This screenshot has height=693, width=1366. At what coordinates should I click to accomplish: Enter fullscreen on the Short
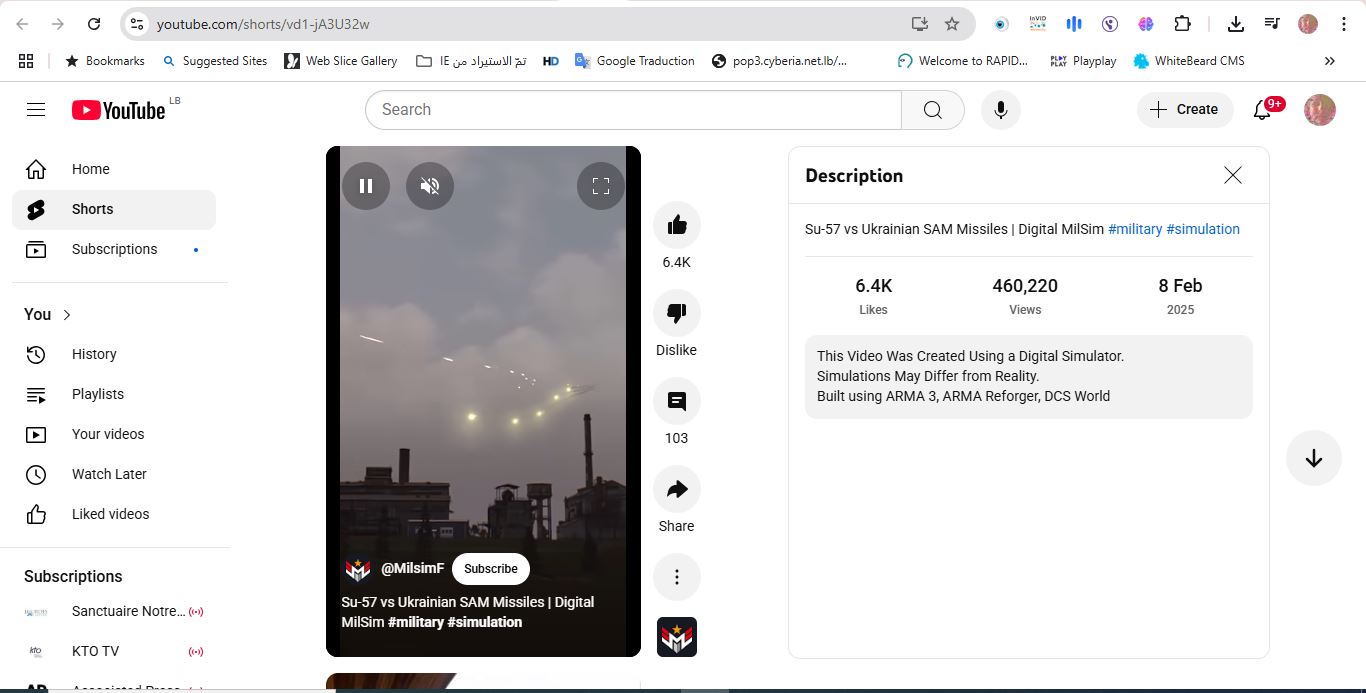(x=601, y=186)
